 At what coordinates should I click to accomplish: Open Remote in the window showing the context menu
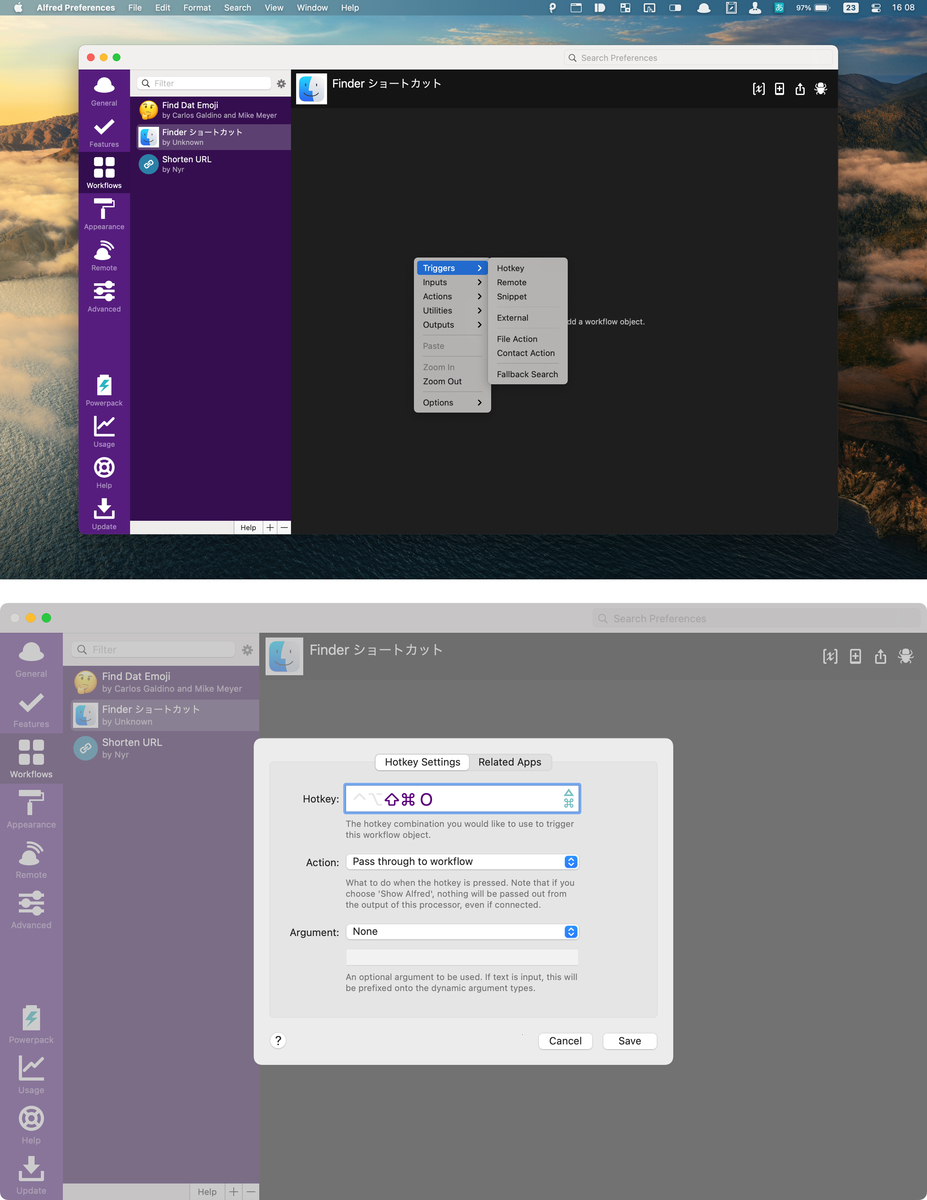point(104,256)
